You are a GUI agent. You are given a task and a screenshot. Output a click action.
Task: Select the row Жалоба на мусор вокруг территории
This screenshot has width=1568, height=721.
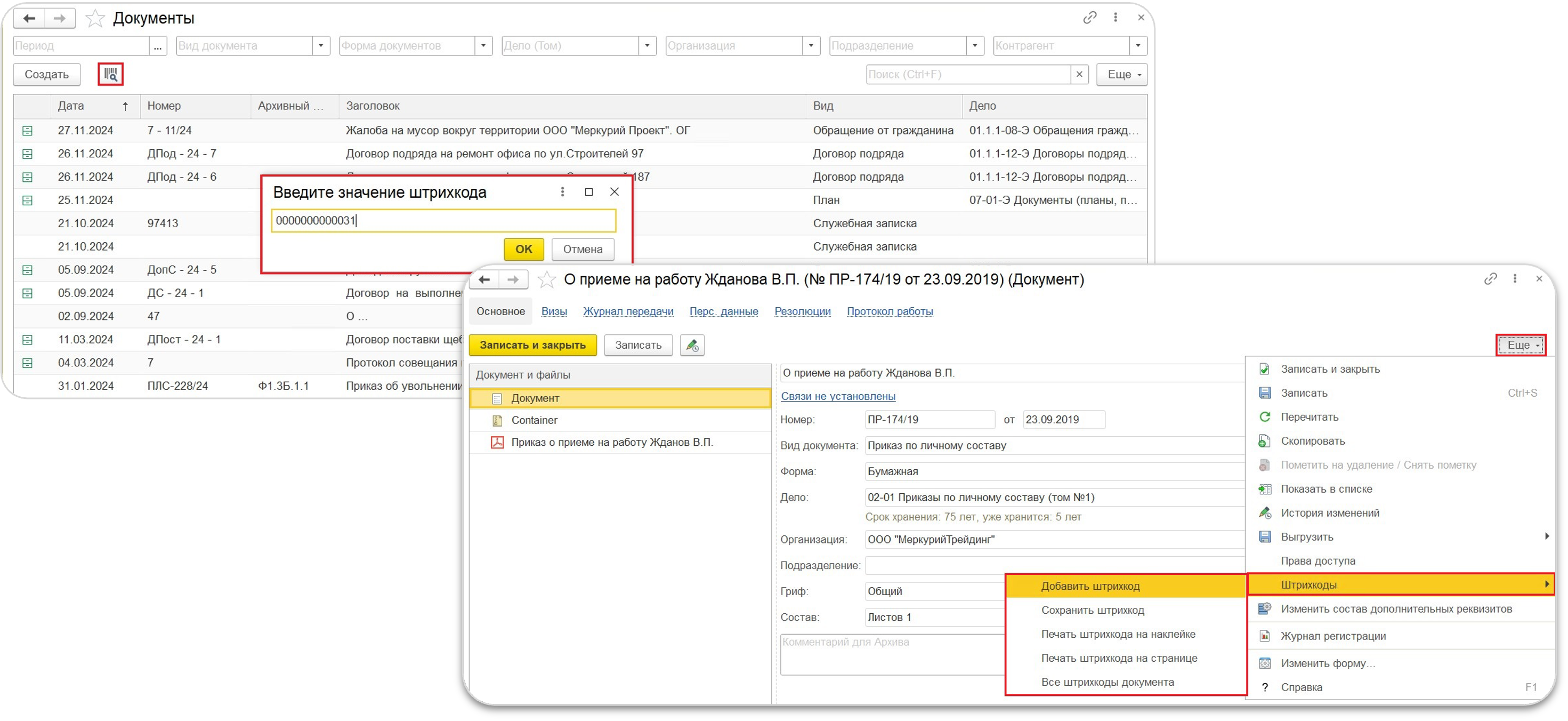(579, 131)
